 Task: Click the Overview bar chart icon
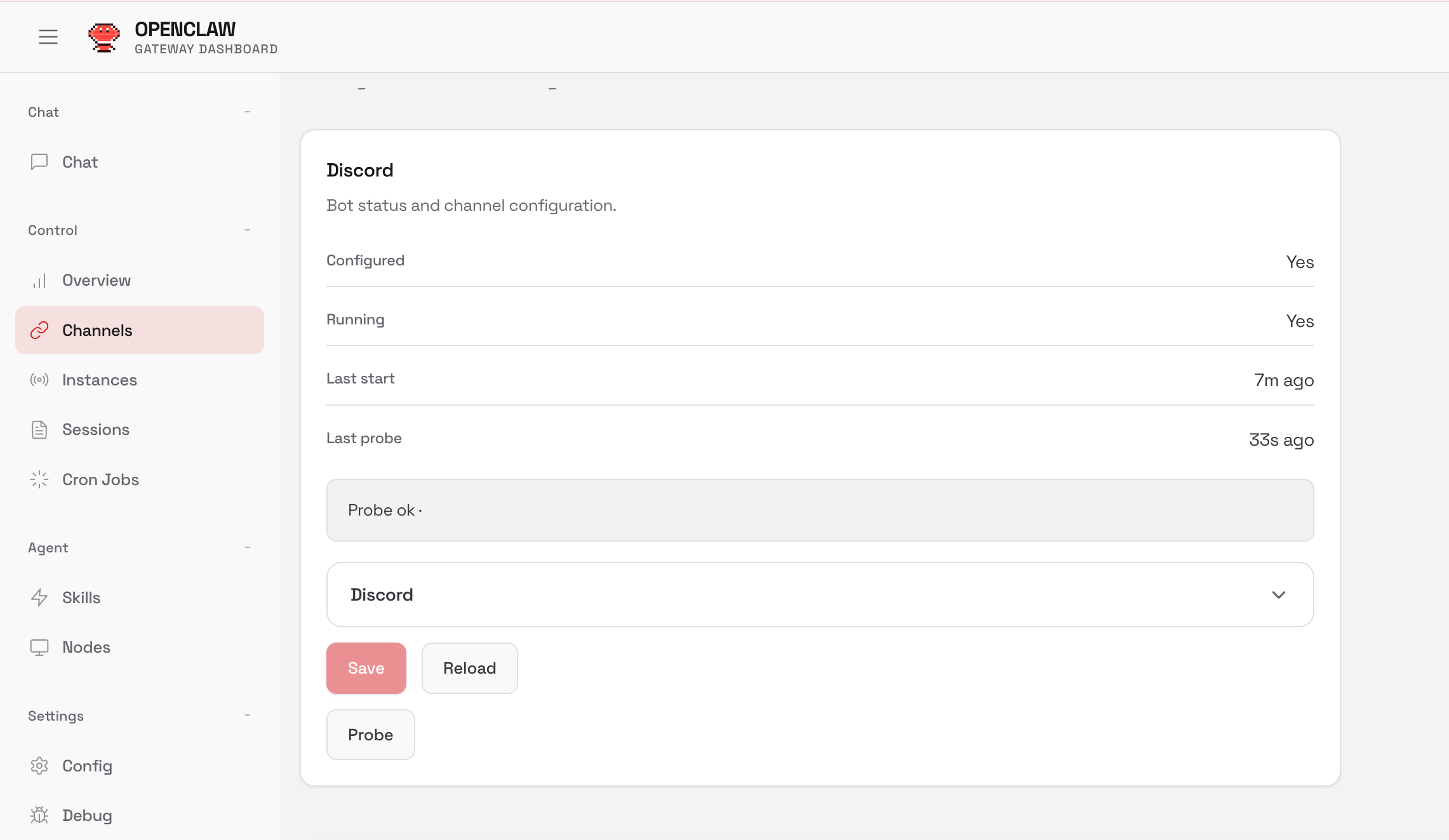tap(39, 281)
